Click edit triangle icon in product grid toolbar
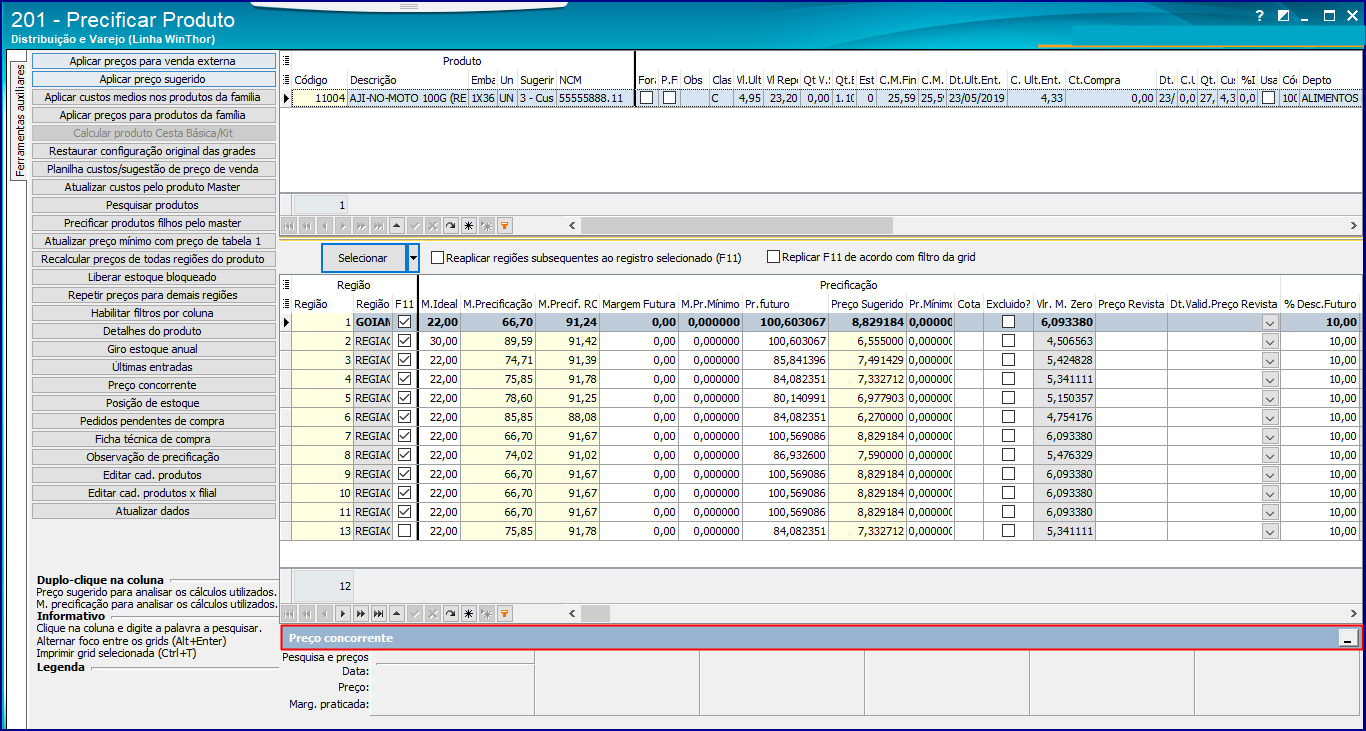This screenshot has height=731, width=1366. point(397,226)
